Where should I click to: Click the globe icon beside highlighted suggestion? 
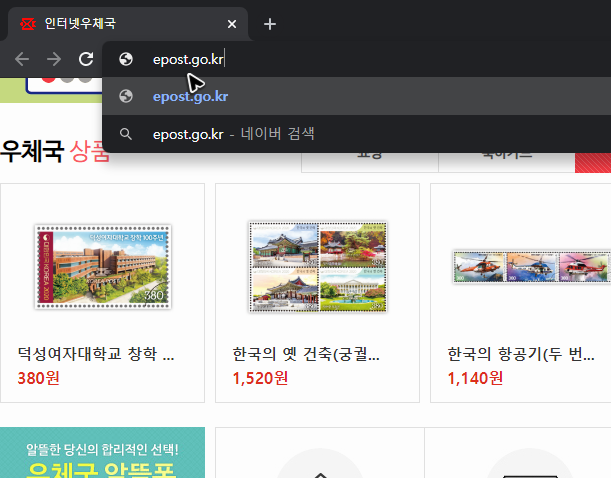click(x=126, y=96)
